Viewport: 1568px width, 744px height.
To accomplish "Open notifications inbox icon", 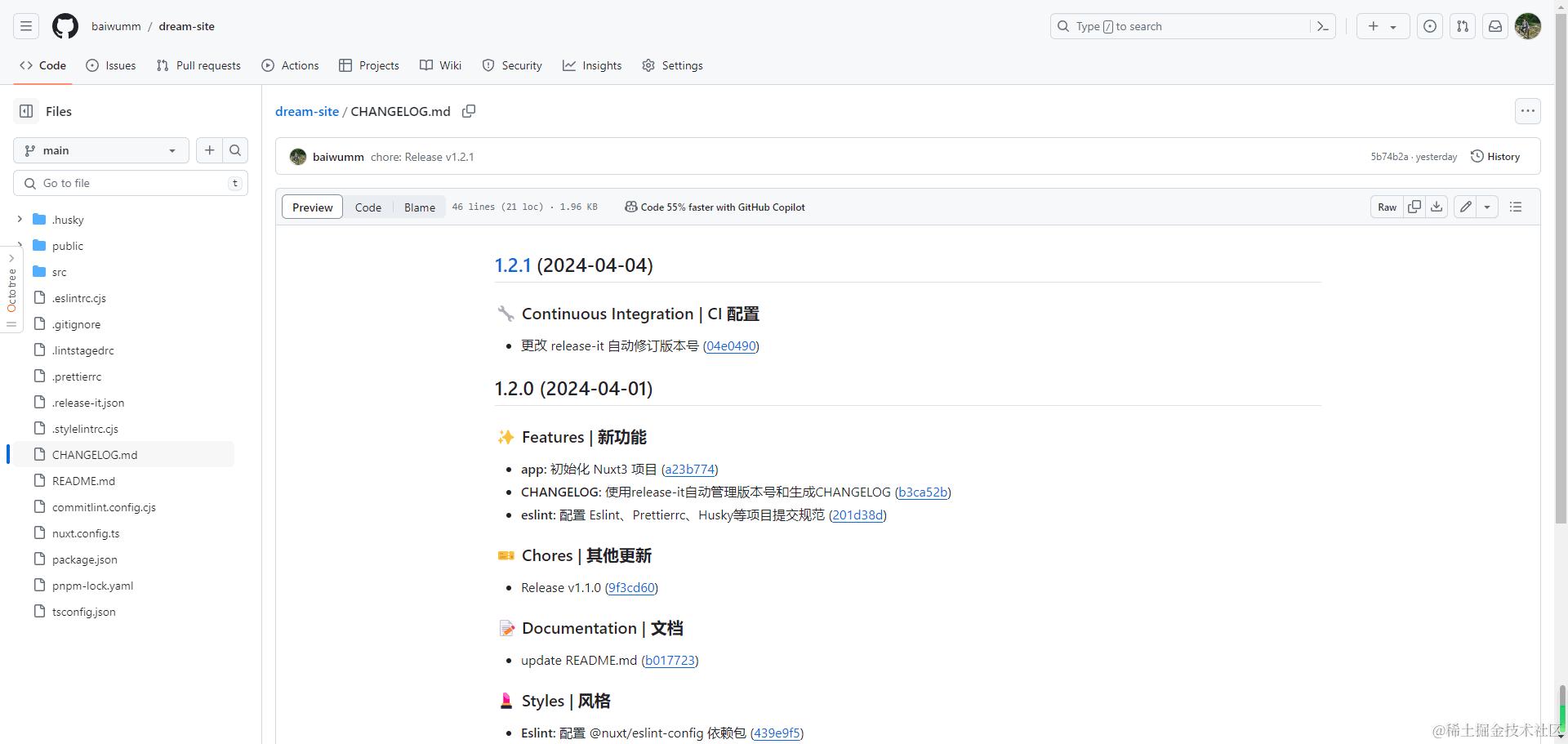I will pos(1495,26).
